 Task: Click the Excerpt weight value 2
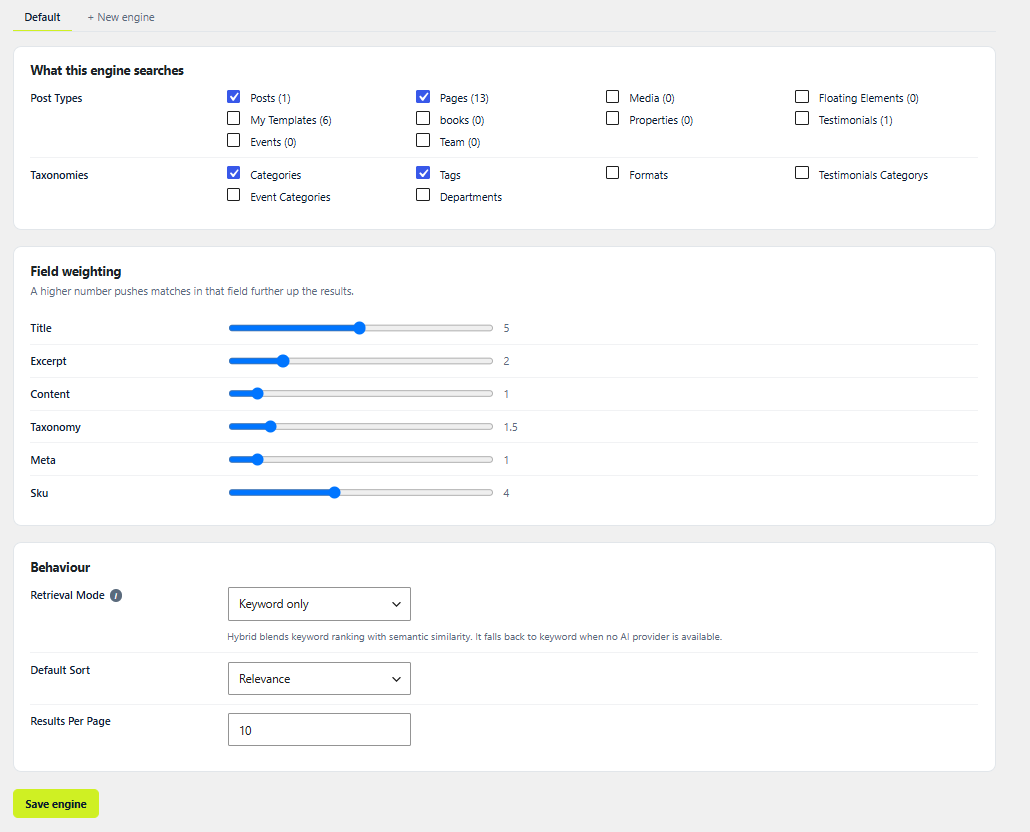point(506,361)
